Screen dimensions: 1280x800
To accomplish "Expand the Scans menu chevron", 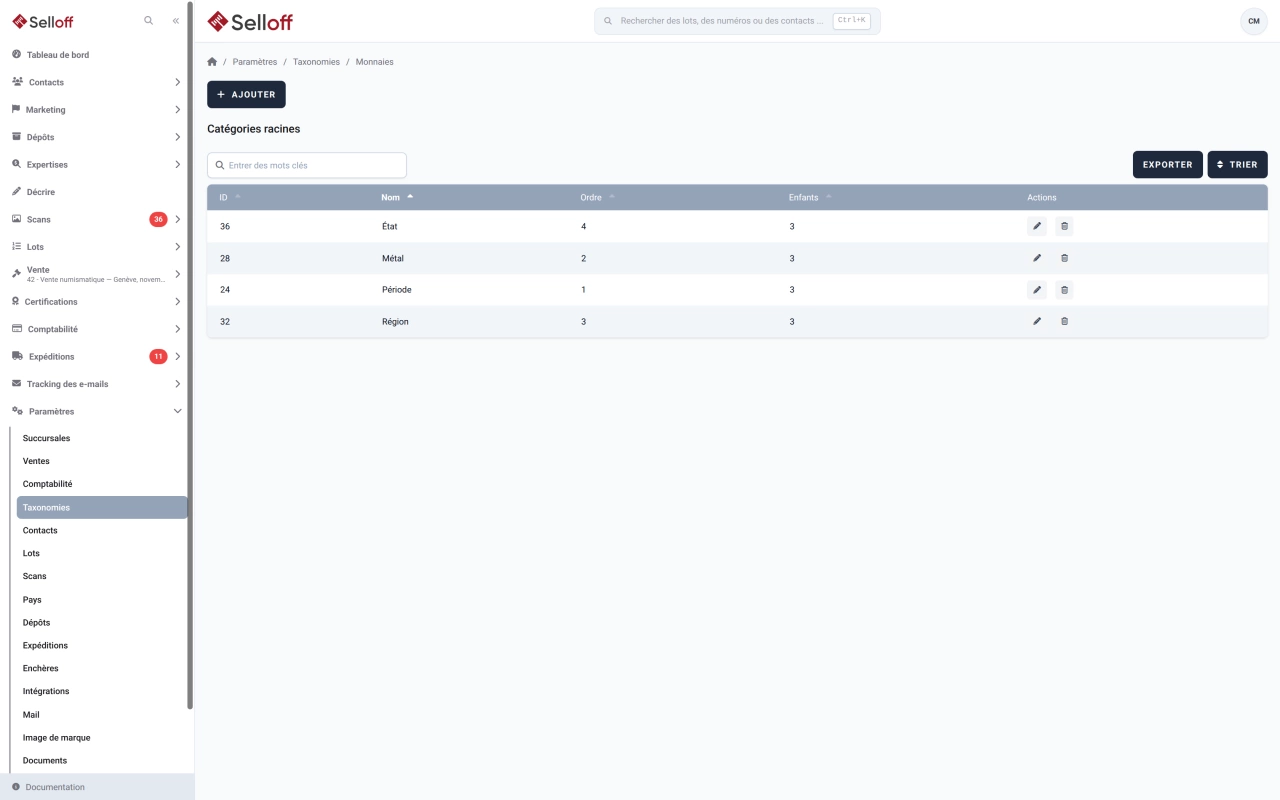I will [x=178, y=219].
